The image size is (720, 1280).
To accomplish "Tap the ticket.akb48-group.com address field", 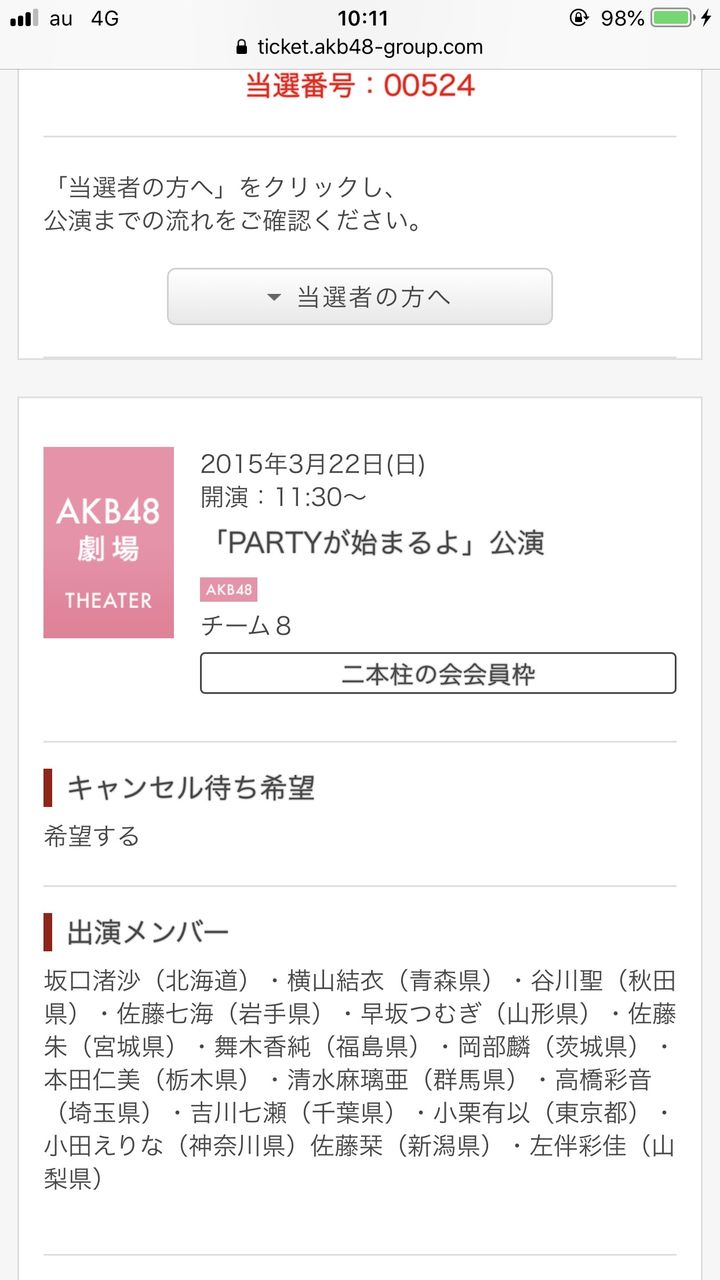I will click(x=360, y=47).
